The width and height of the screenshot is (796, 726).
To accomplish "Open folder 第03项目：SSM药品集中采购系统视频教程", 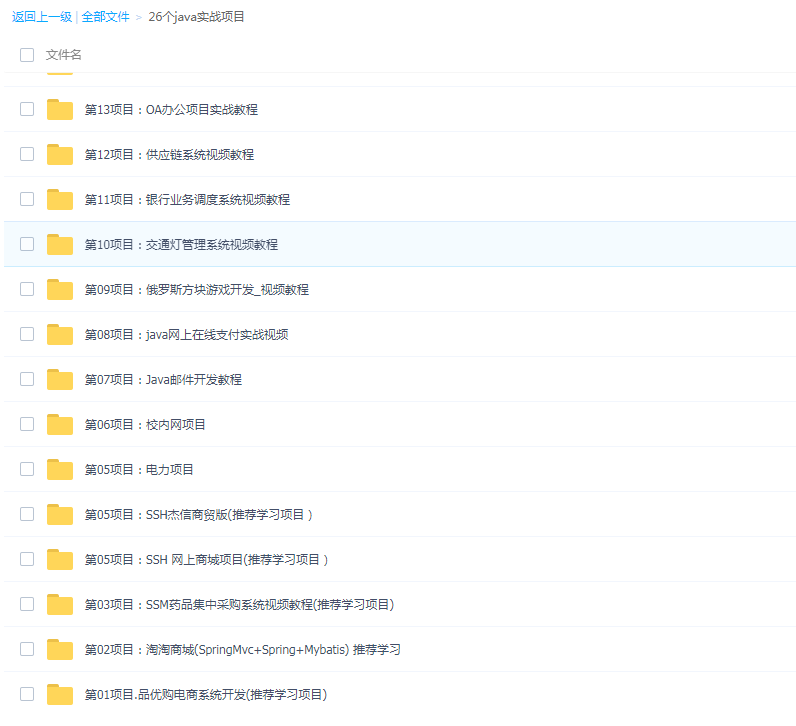I will pos(239,605).
